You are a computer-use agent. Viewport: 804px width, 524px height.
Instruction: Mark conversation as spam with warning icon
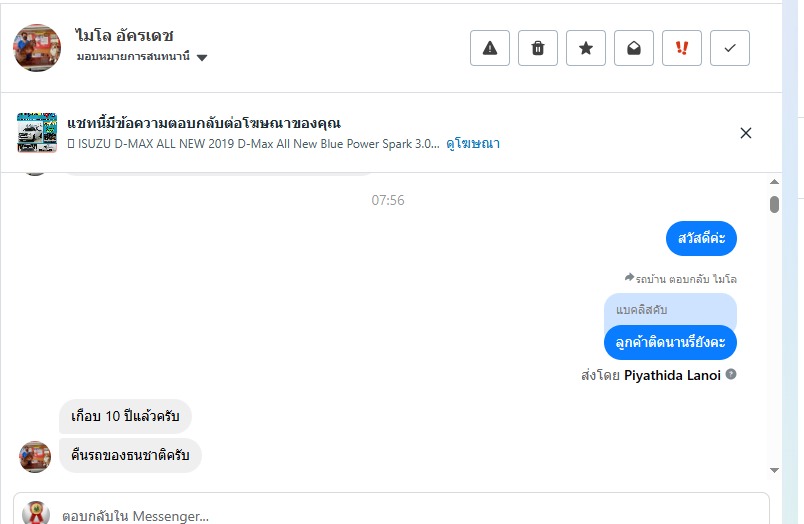pyautogui.click(x=490, y=48)
